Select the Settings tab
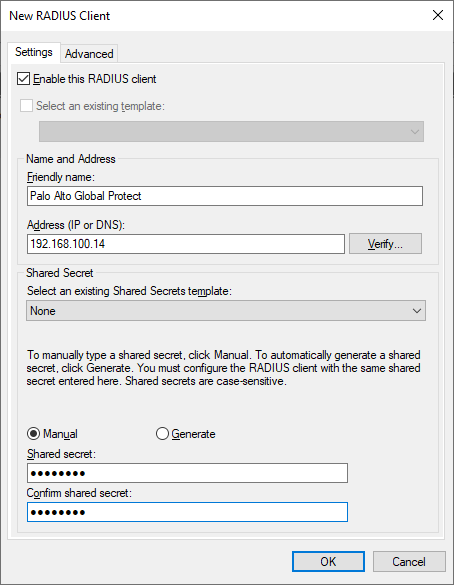Viewport: 454px width, 585px height. click(34, 52)
